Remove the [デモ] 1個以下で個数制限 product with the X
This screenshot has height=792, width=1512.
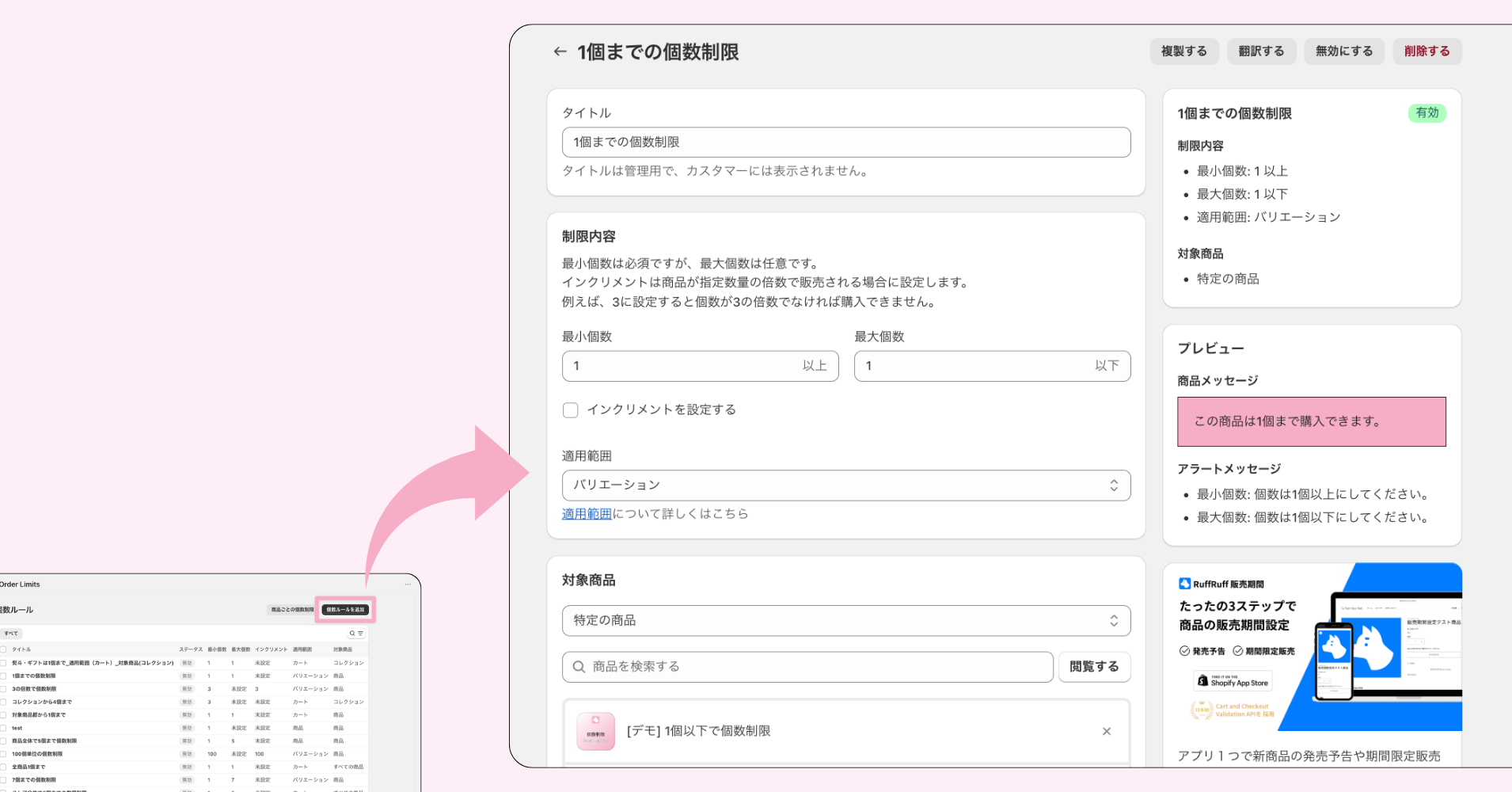1107,731
